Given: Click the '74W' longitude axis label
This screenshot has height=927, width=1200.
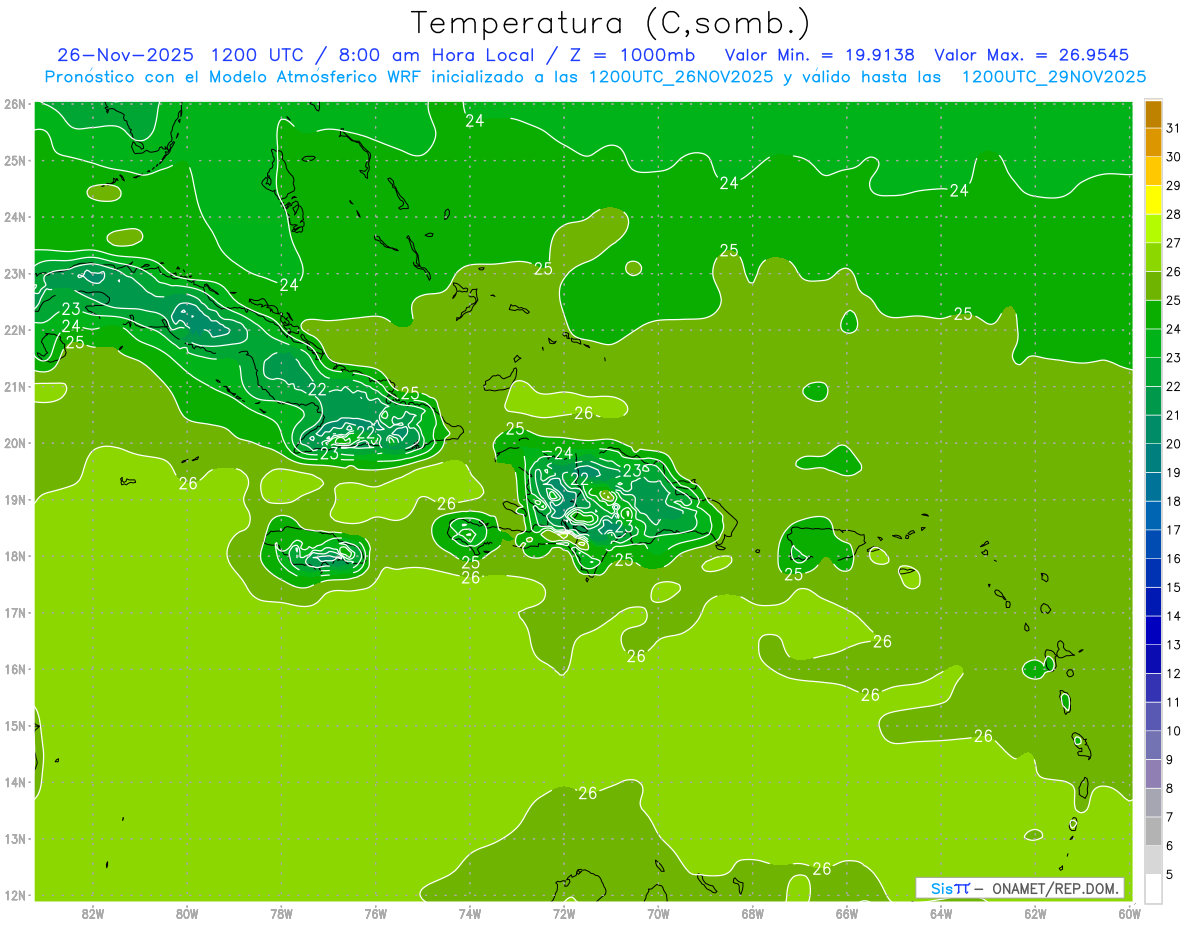Looking at the screenshot, I should tap(470, 913).
